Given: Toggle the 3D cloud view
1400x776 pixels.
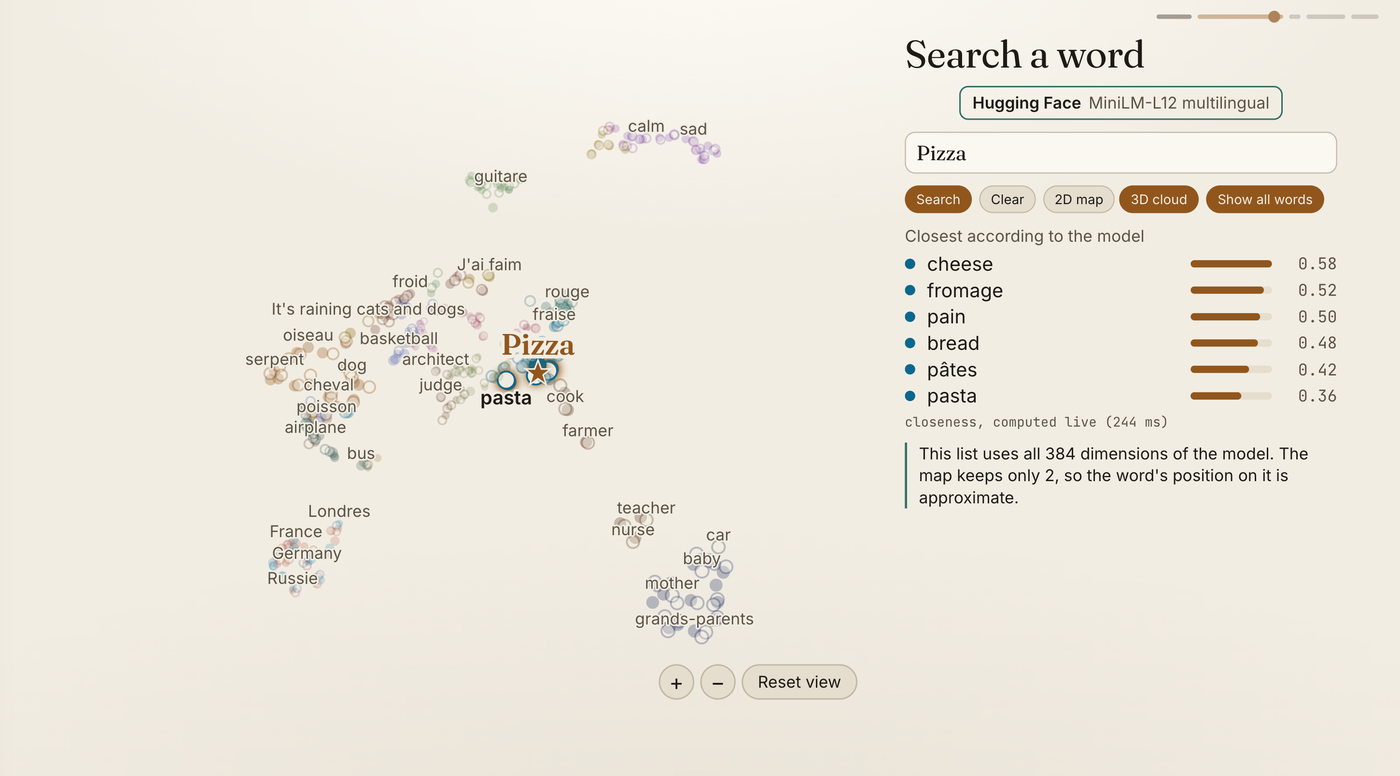Looking at the screenshot, I should pyautogui.click(x=1159, y=199).
